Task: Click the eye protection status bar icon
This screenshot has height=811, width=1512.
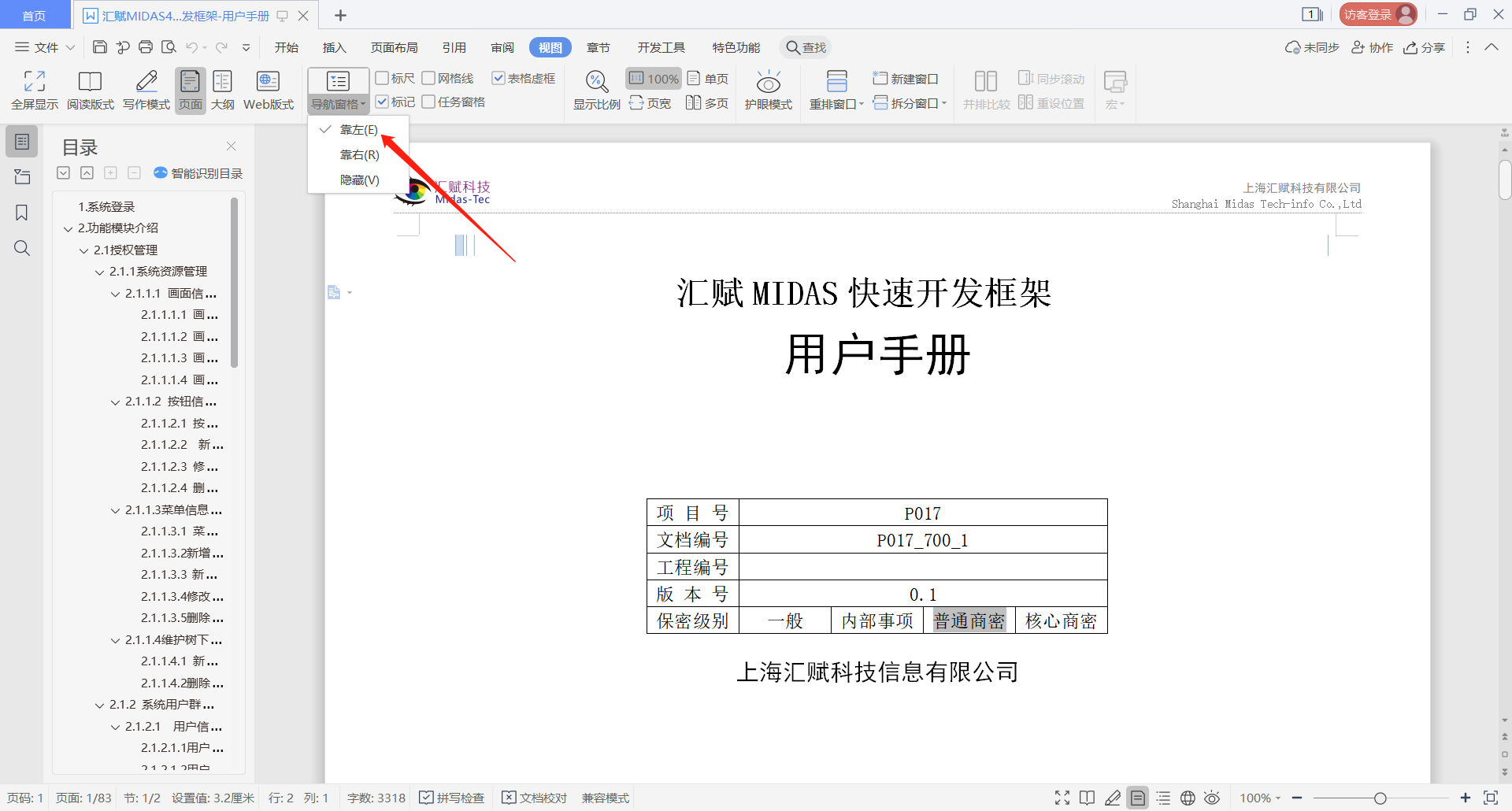Action: pos(1212,798)
